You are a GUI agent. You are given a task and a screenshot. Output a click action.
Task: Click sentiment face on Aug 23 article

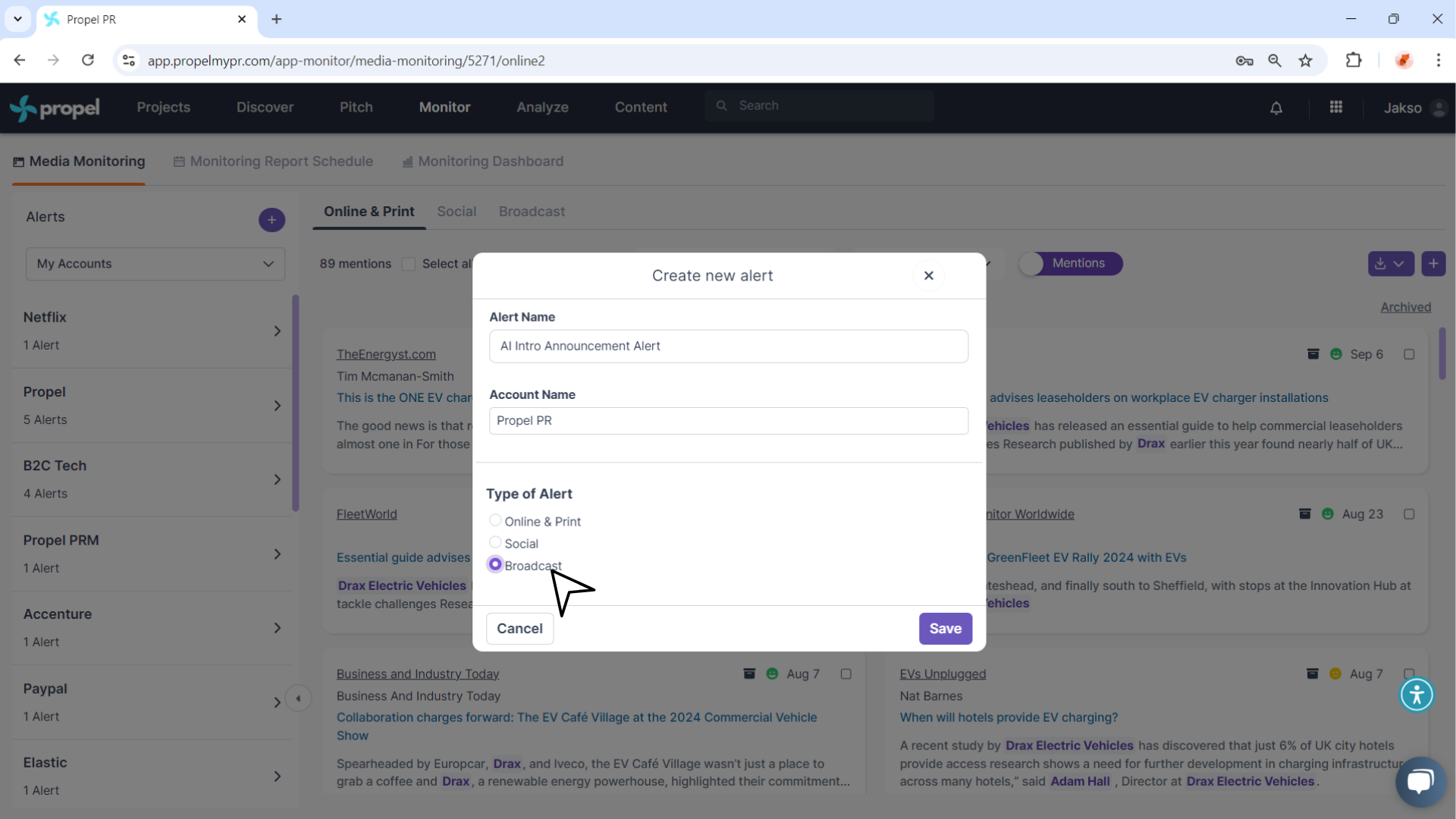tap(1328, 514)
